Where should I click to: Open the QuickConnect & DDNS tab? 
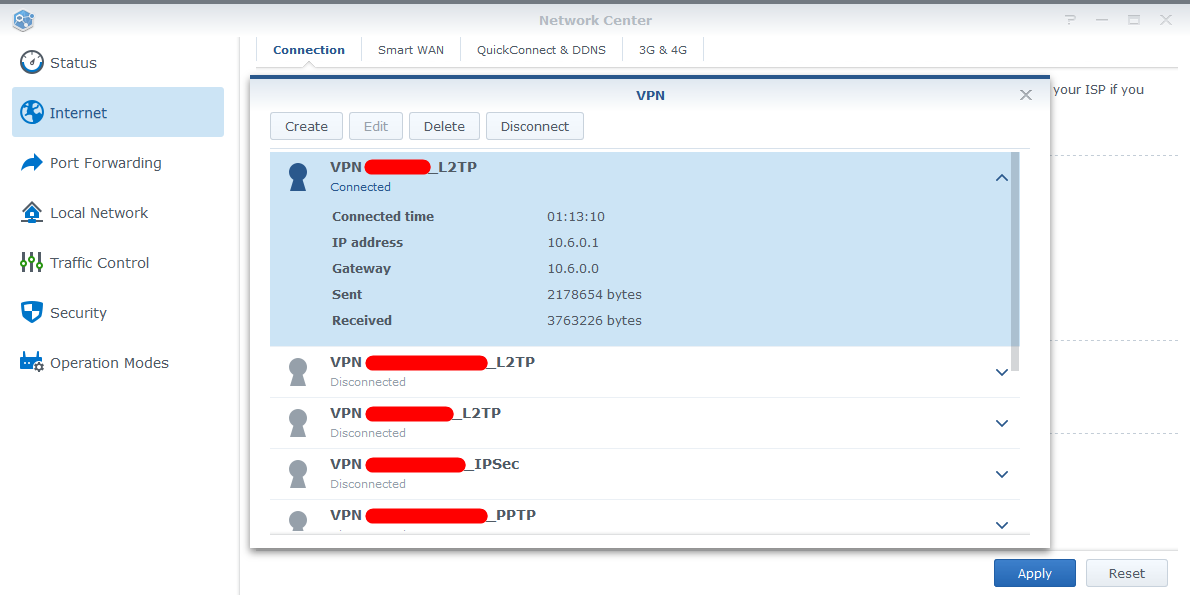tap(540, 49)
